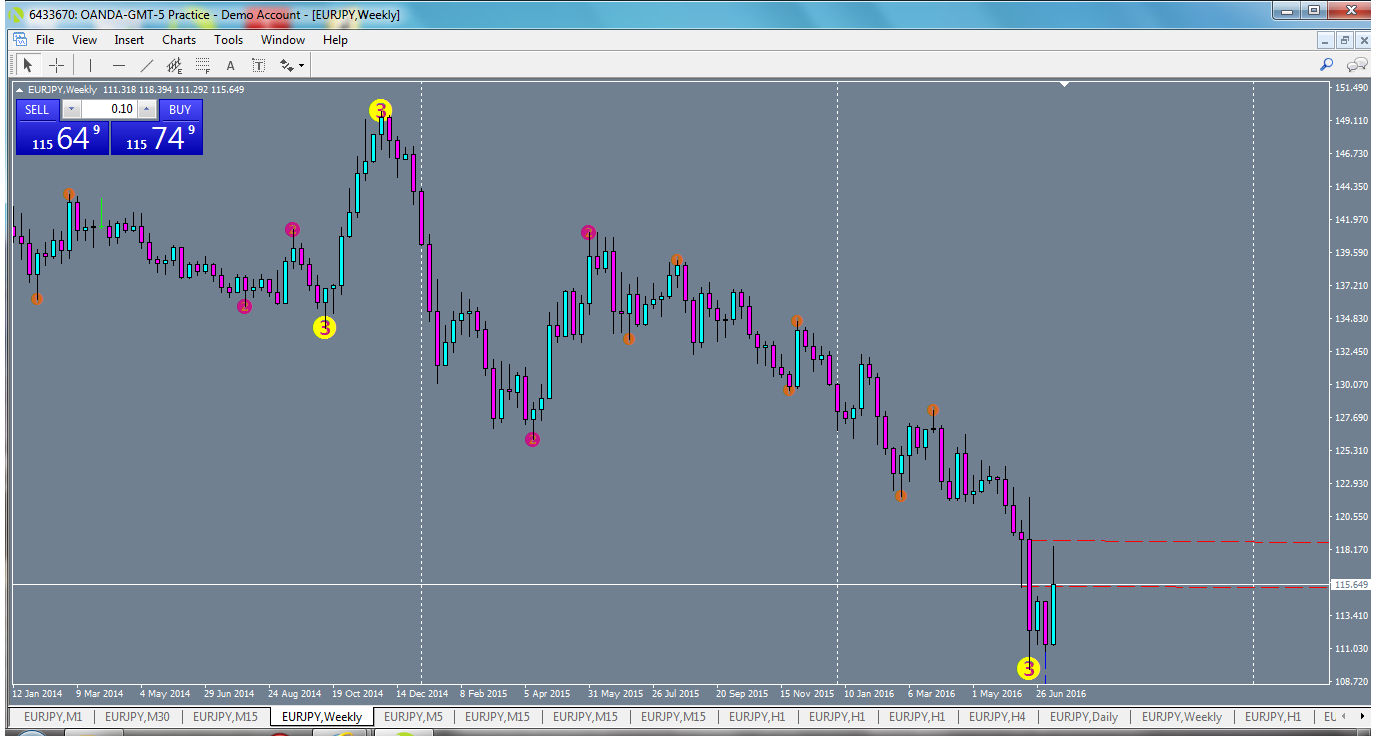The image size is (1382, 736).
Task: Select the Text Label tool
Action: pyautogui.click(x=257, y=64)
